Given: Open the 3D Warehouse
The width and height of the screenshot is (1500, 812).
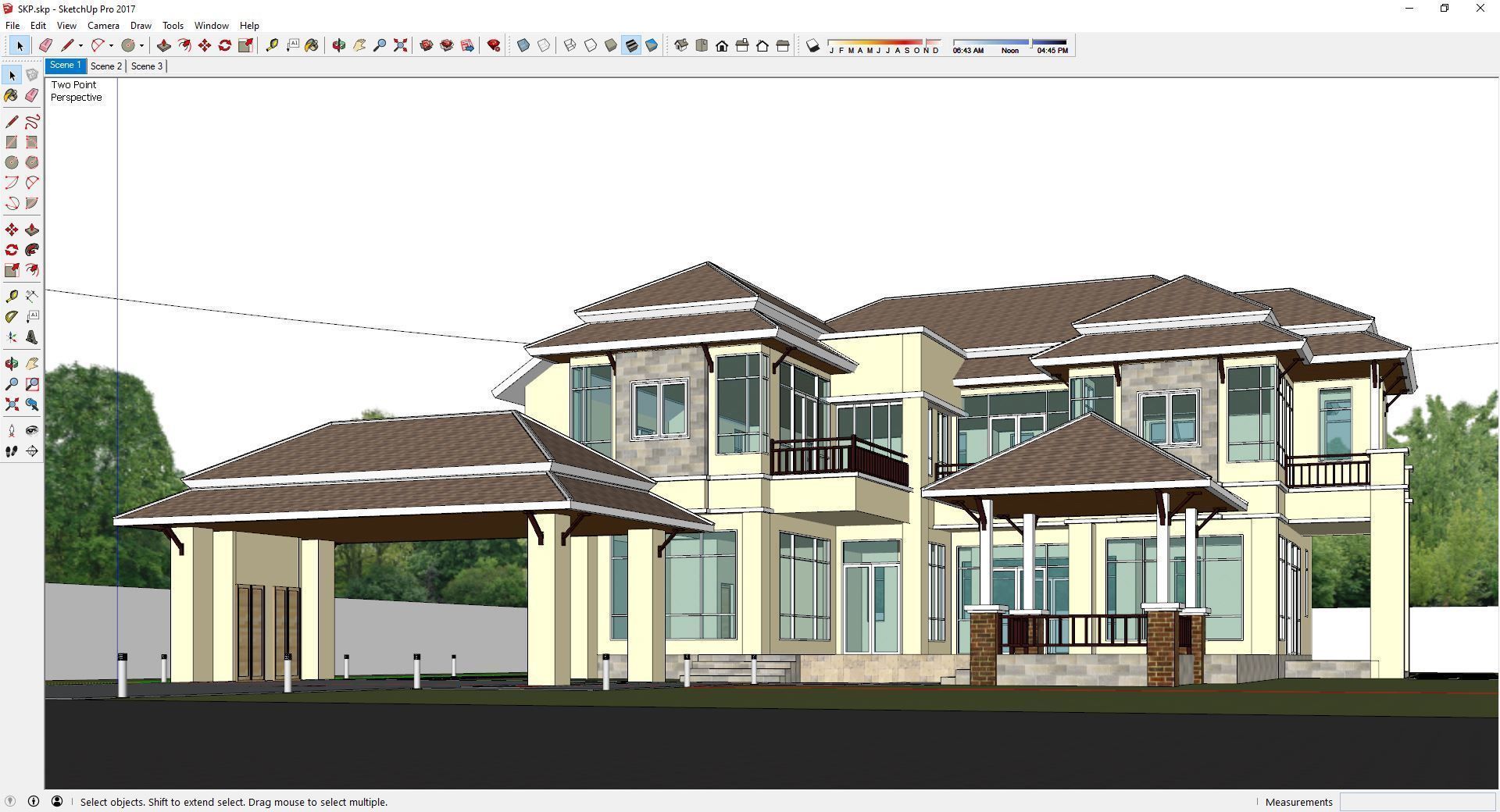Looking at the screenshot, I should coord(427,46).
